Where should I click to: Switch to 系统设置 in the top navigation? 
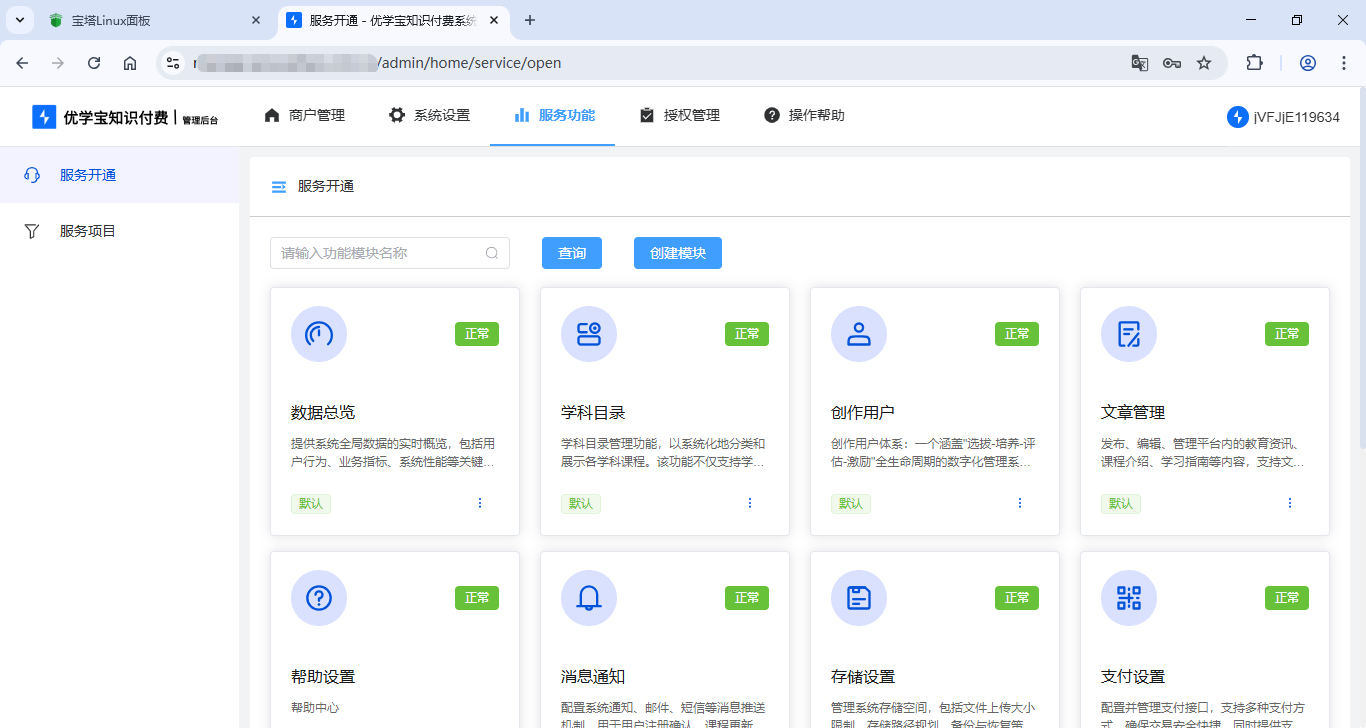tap(429, 115)
